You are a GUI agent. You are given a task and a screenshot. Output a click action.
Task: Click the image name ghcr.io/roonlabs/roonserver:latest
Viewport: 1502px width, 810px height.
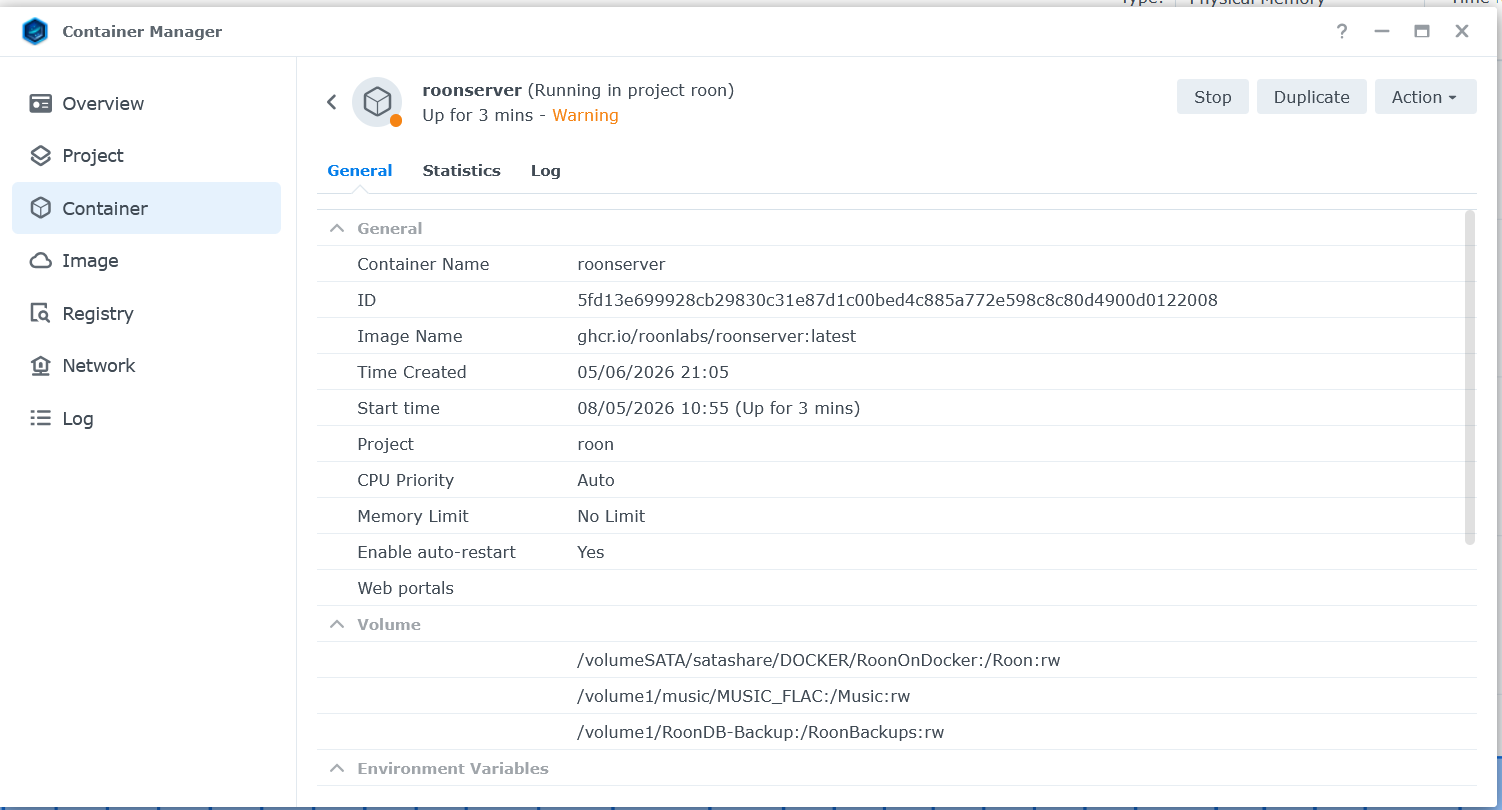click(716, 336)
